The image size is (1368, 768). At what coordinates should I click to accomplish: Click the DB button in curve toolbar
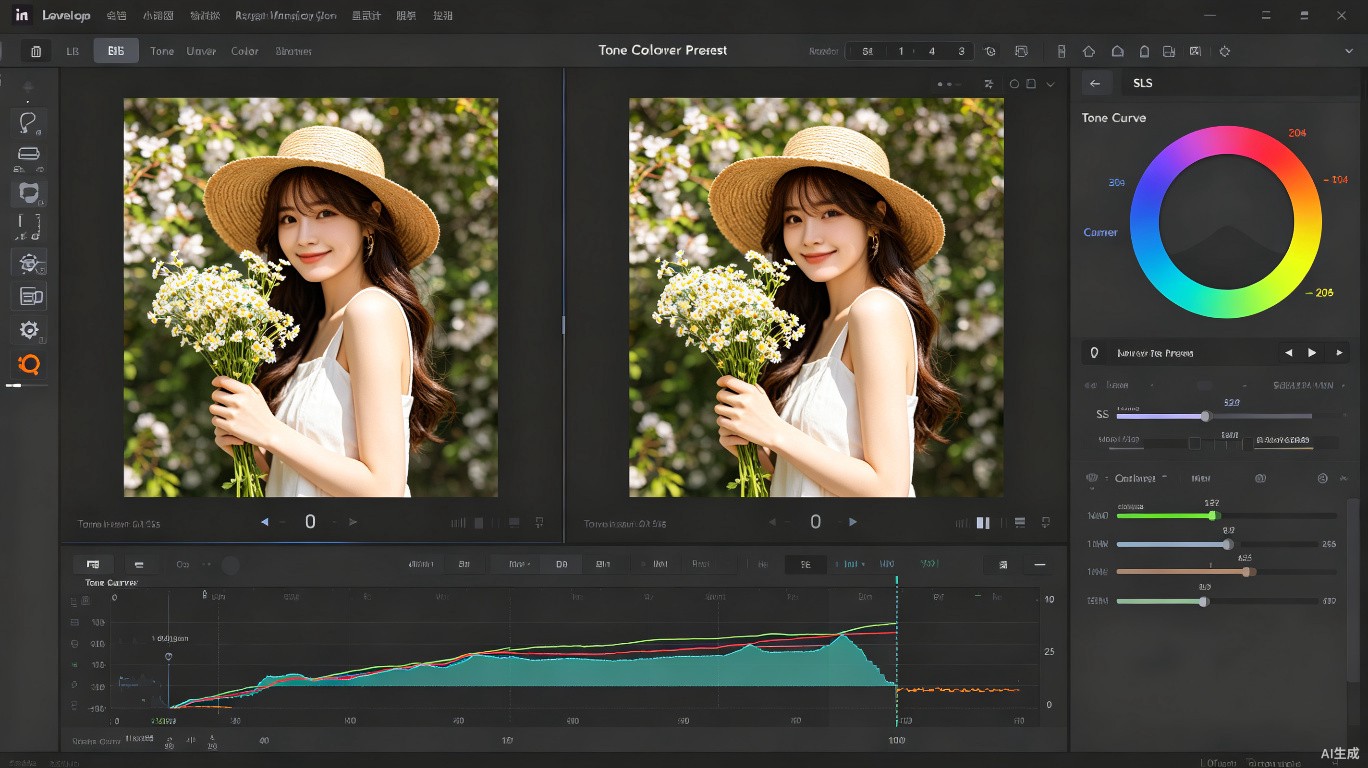(561, 565)
